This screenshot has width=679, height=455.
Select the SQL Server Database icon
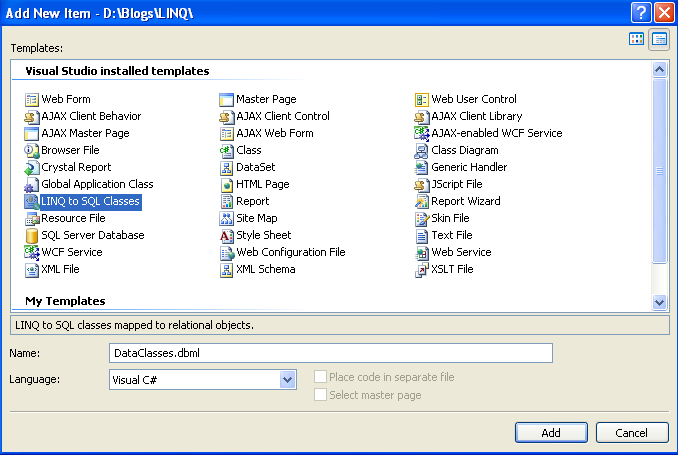click(x=31, y=236)
